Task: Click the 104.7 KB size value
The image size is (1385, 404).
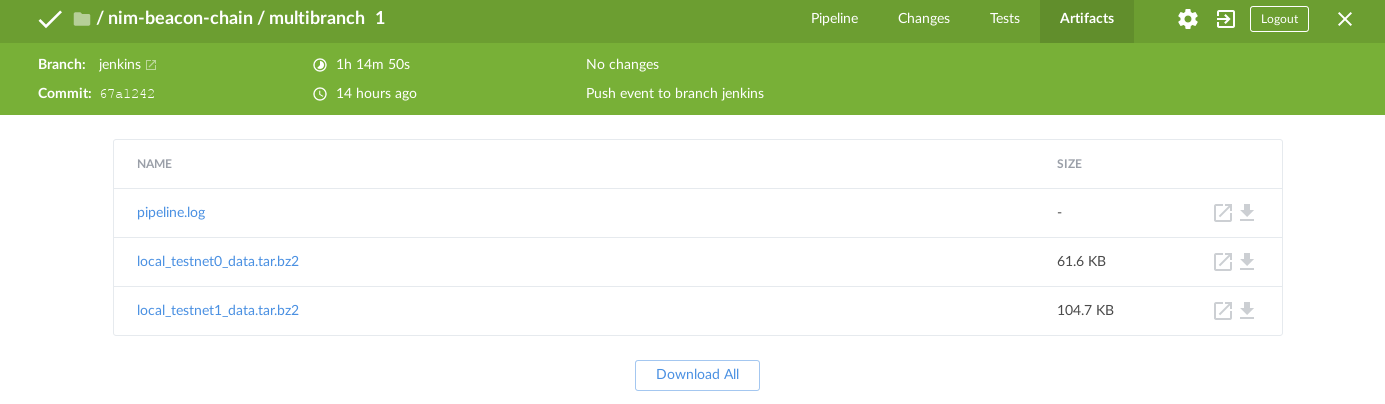Action: [1085, 311]
